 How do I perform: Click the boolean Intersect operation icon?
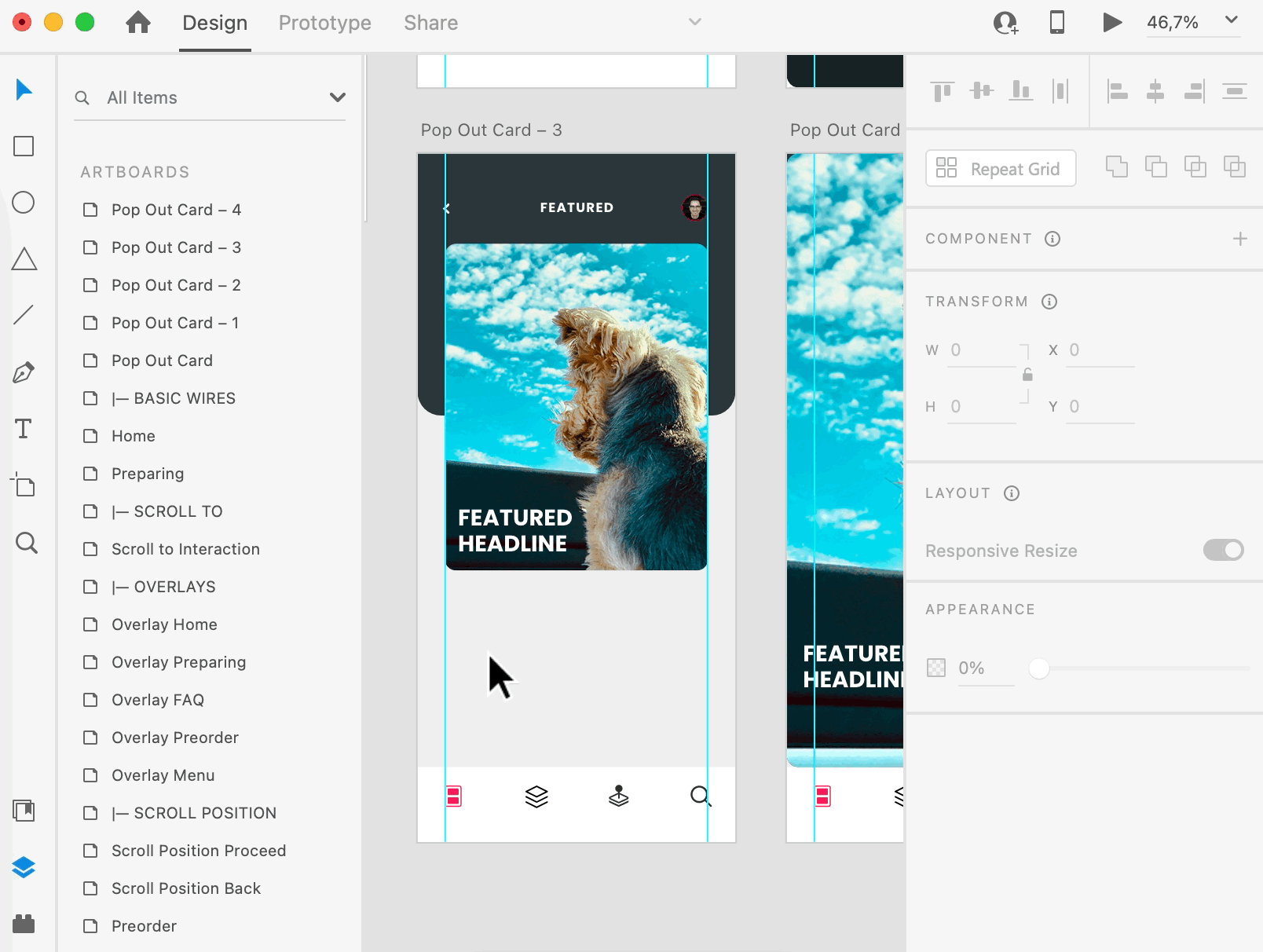1195,167
